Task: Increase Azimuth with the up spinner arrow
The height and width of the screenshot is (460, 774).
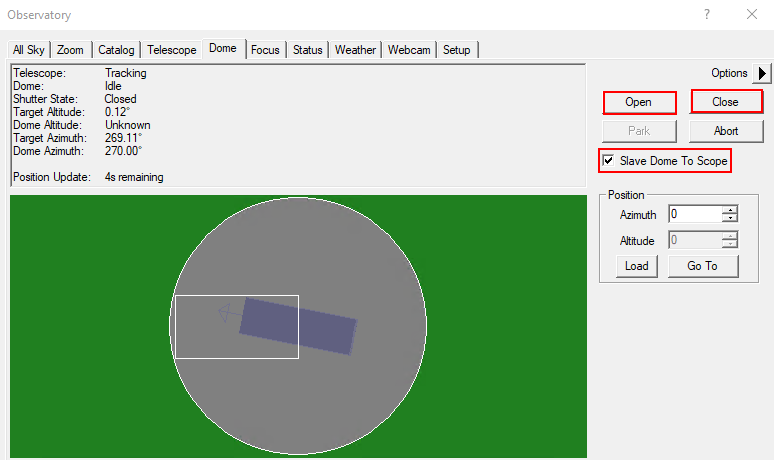Action: coord(730,210)
